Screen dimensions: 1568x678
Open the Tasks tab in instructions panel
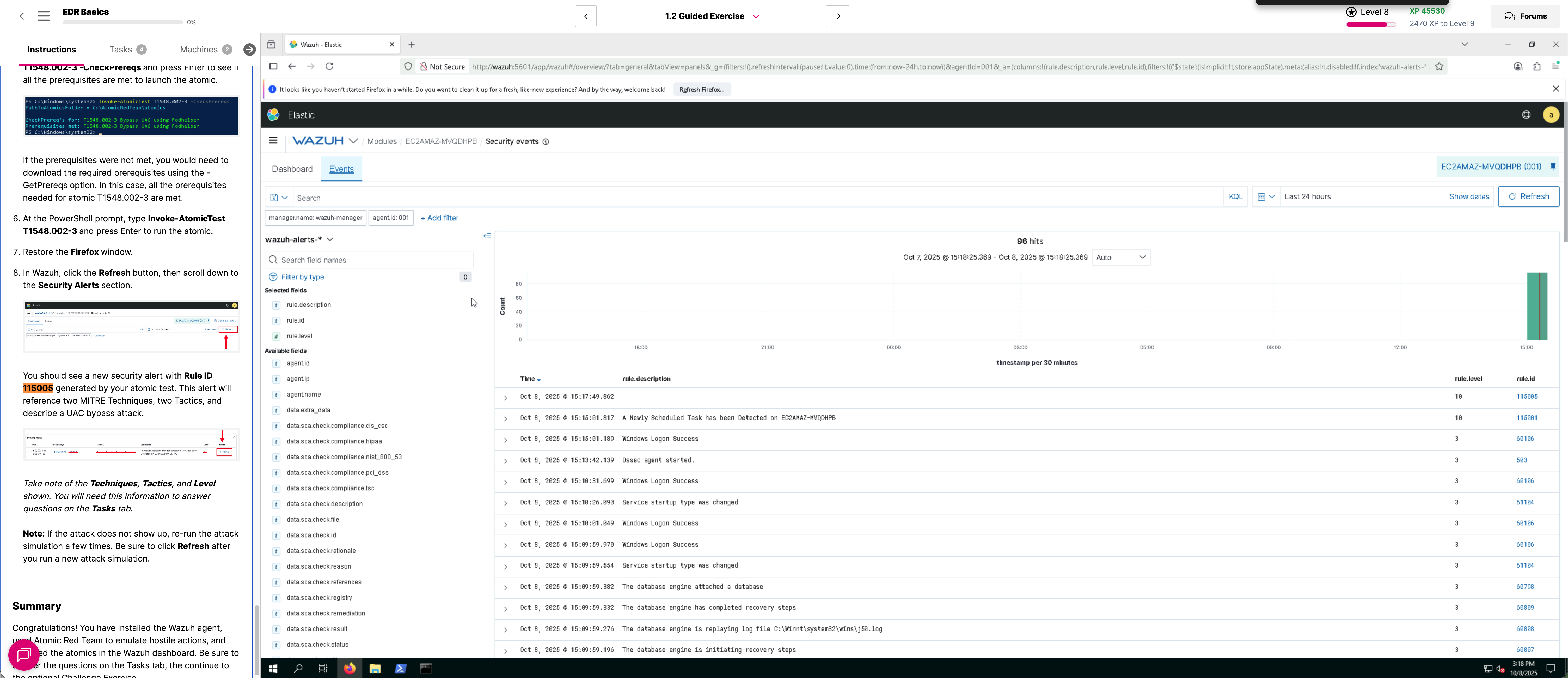tap(120, 49)
